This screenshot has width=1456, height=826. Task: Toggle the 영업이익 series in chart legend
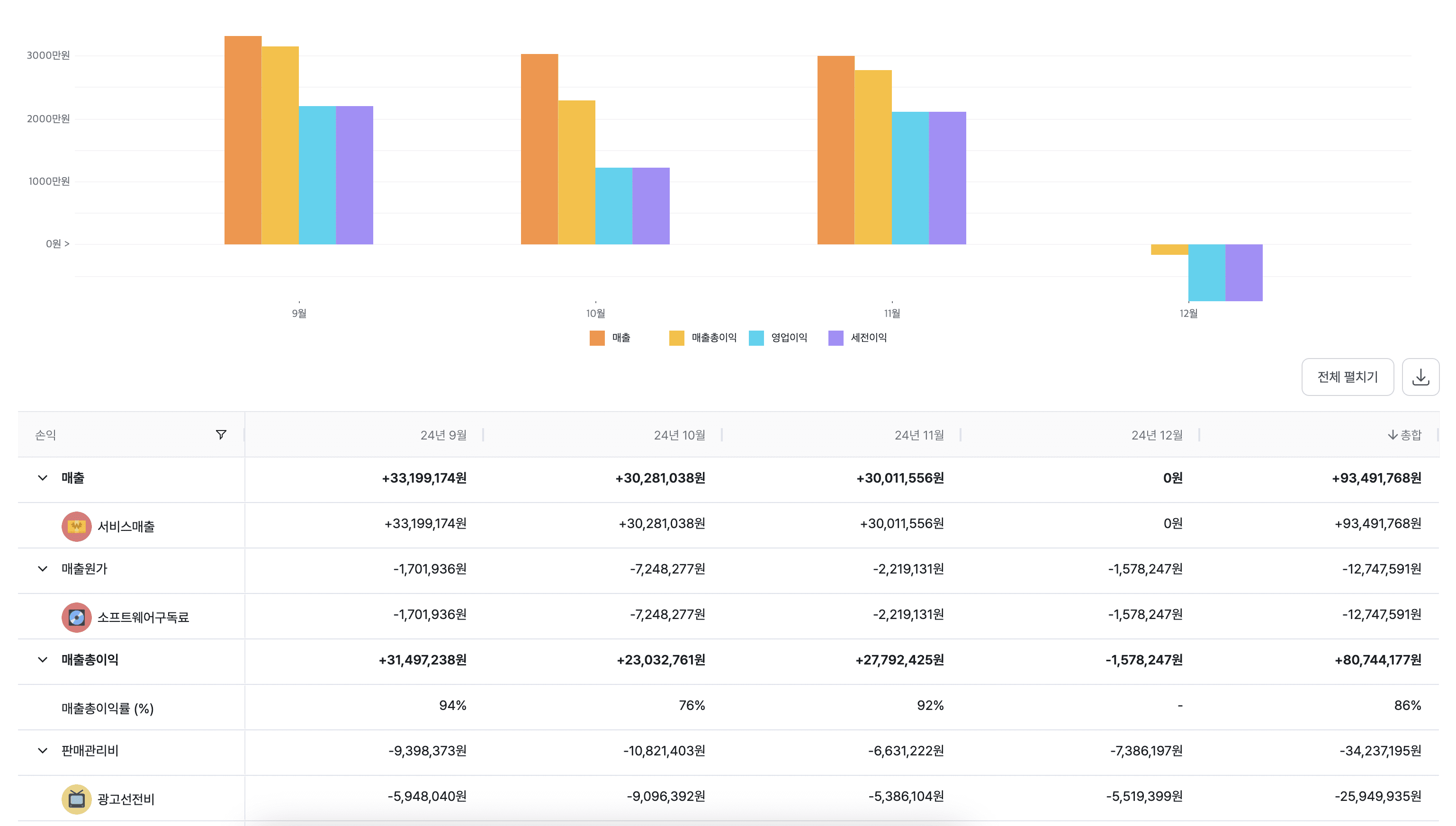tap(789, 338)
